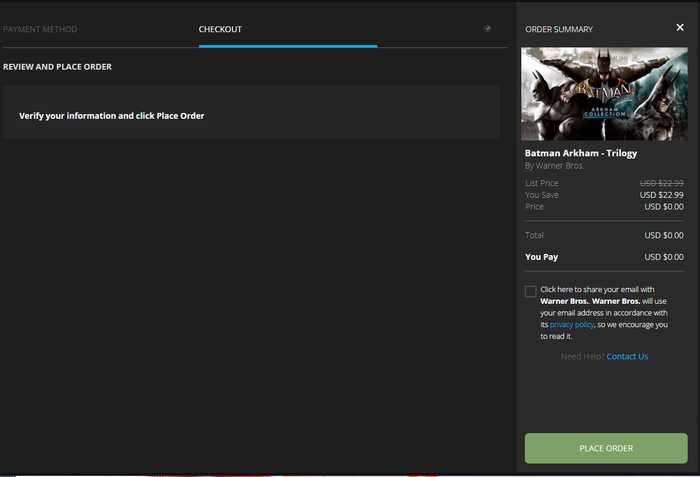Viewport: 700px width, 477px height.
Task: Open the Contact Us help link
Action: coord(627,356)
